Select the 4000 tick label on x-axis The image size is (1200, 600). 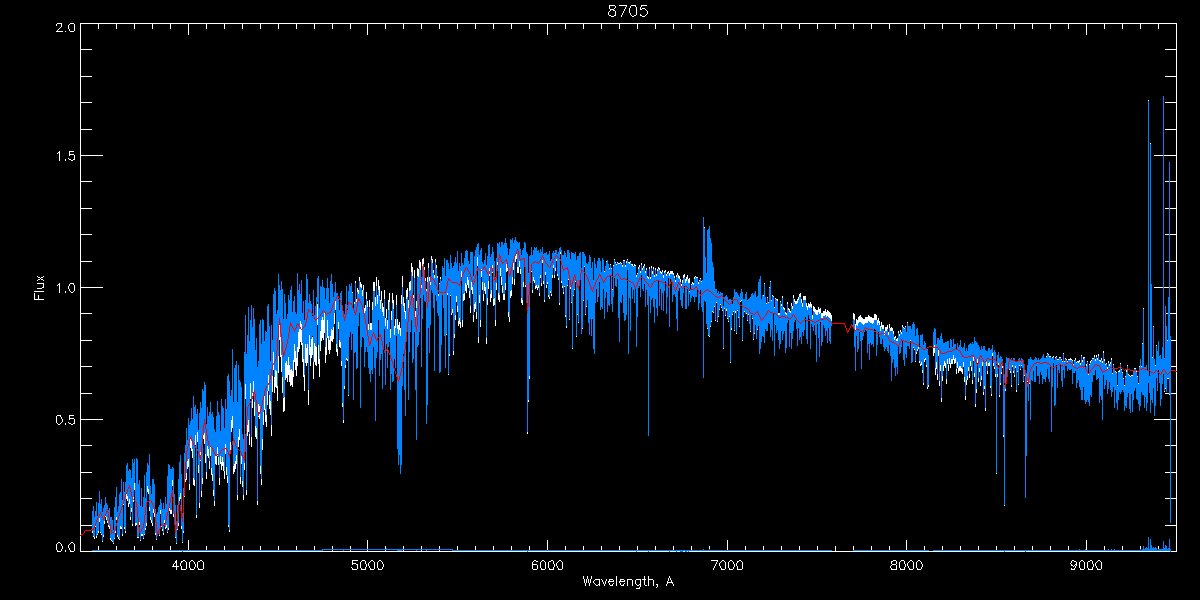click(x=188, y=564)
